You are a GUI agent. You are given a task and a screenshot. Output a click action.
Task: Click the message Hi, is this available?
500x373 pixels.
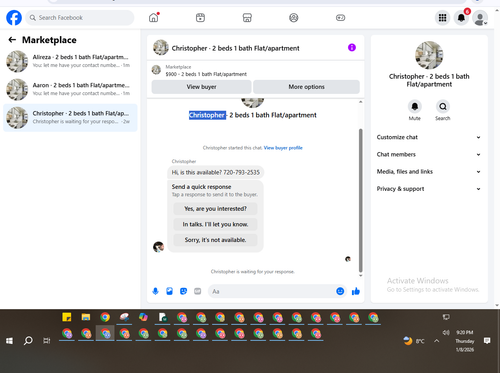pos(215,172)
